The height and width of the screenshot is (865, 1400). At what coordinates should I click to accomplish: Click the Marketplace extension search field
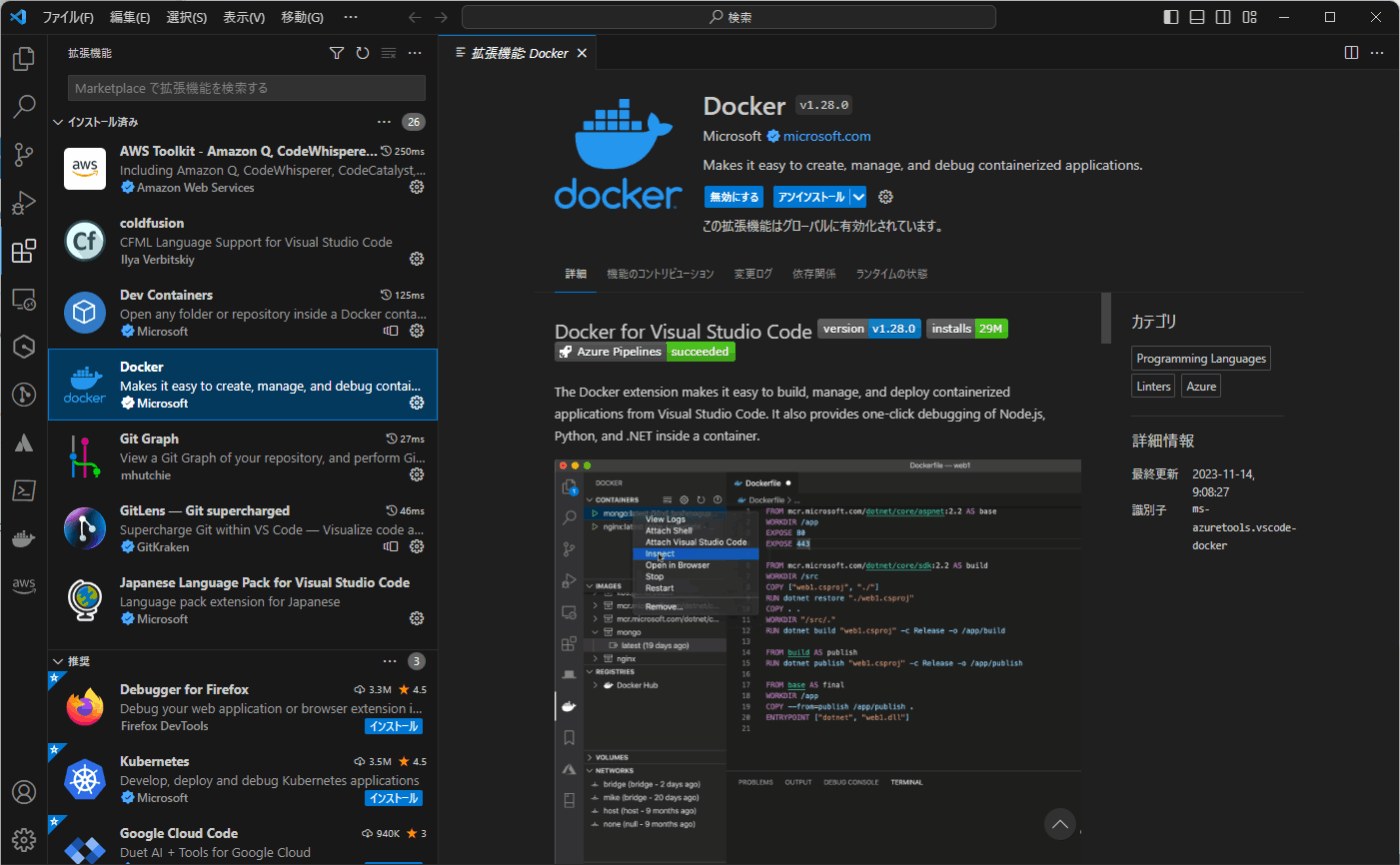pyautogui.click(x=247, y=88)
